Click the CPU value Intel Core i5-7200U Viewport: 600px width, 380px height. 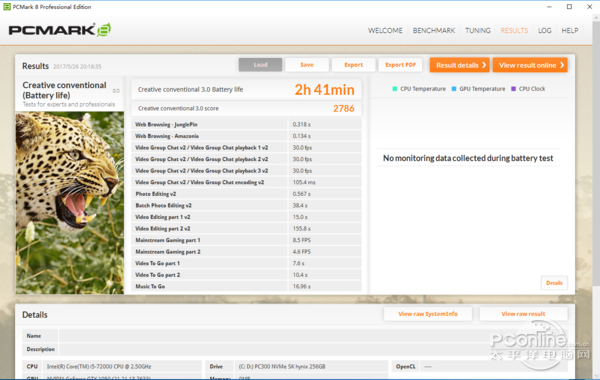(99, 366)
